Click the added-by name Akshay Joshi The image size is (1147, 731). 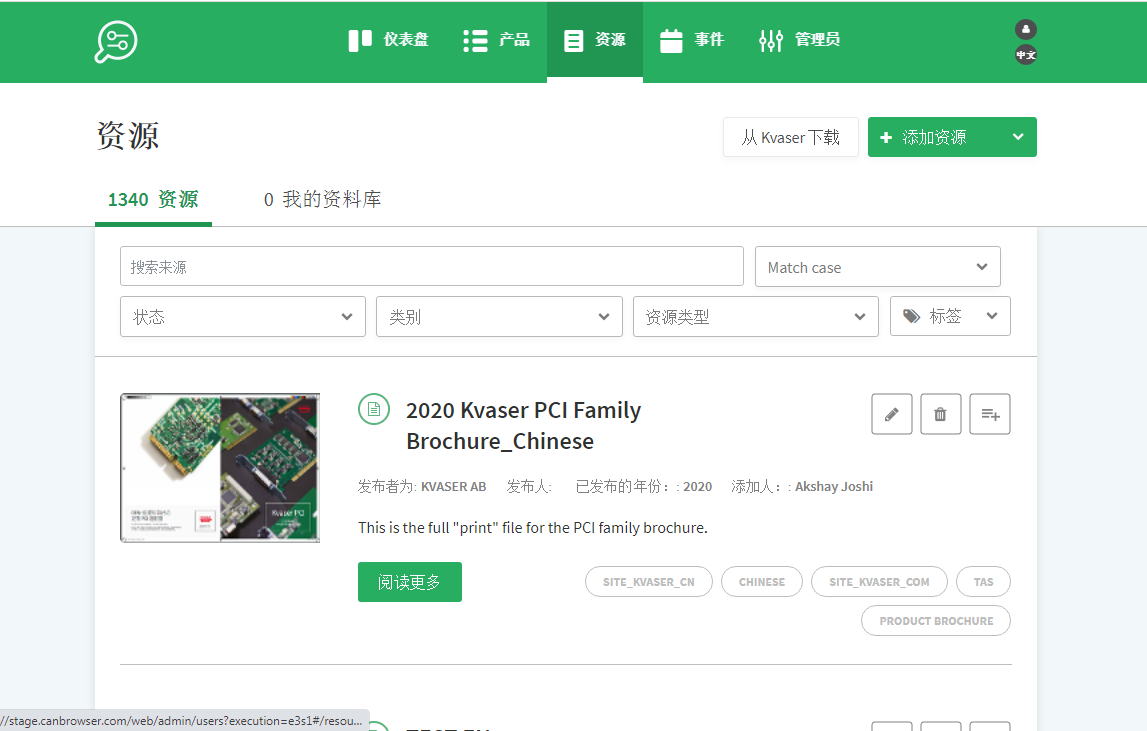click(x=834, y=487)
